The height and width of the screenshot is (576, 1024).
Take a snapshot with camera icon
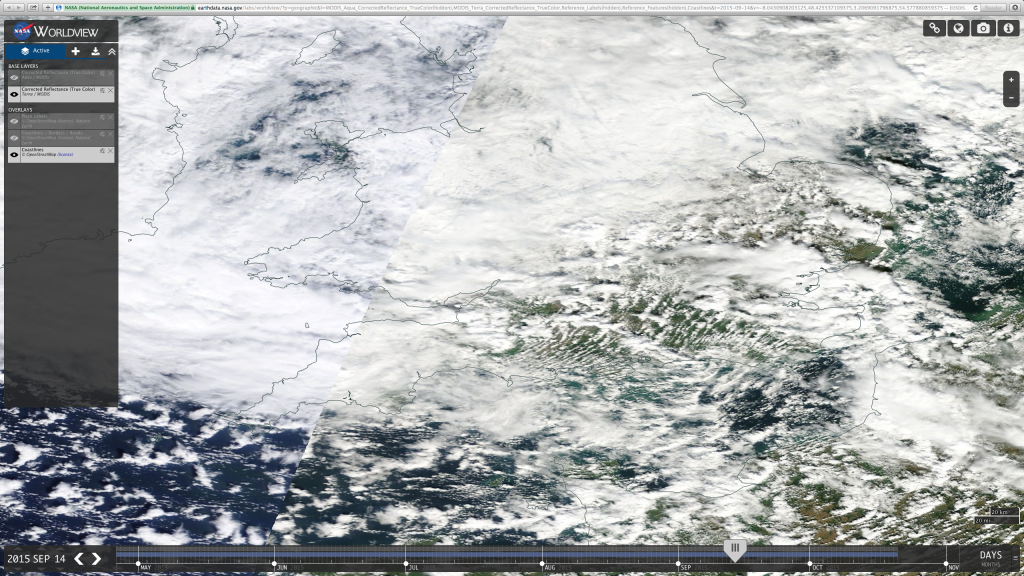pyautogui.click(x=984, y=28)
